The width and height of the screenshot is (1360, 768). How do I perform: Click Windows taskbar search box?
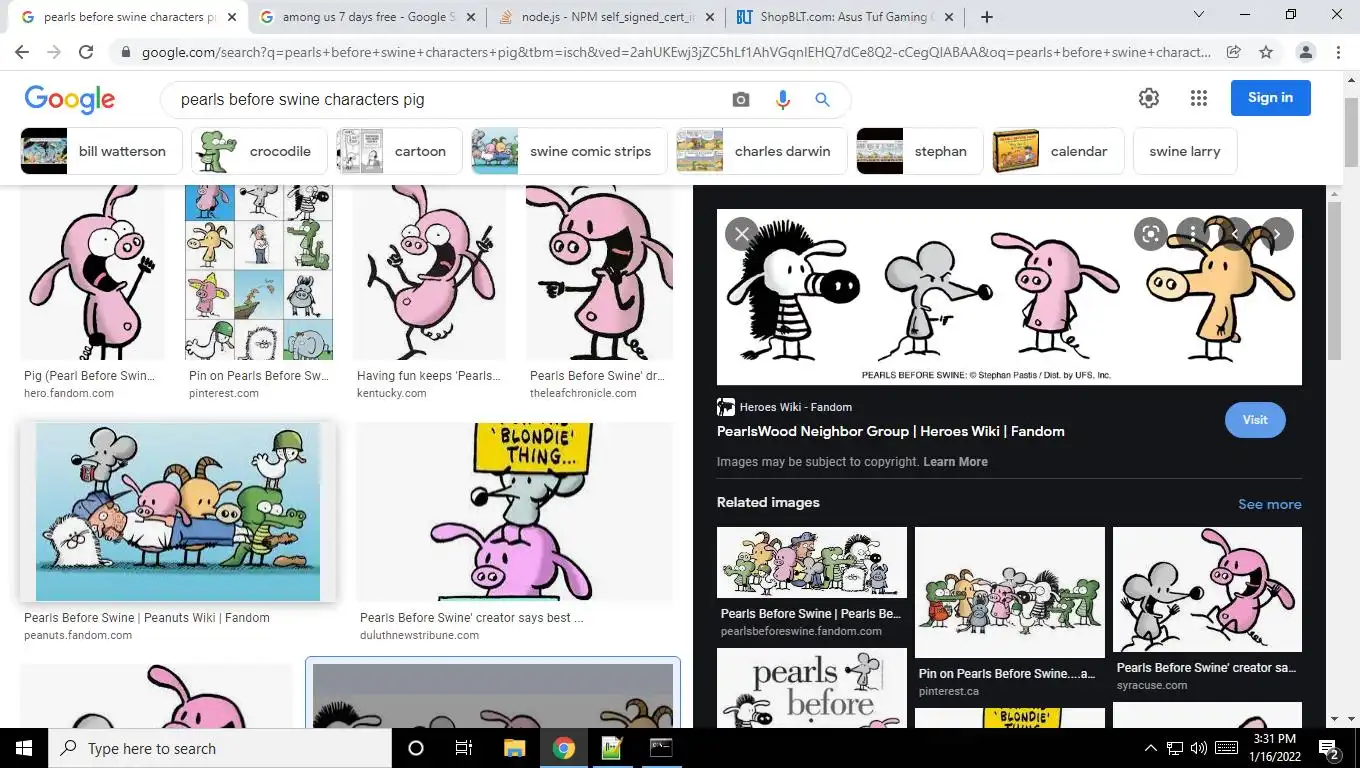(x=219, y=748)
